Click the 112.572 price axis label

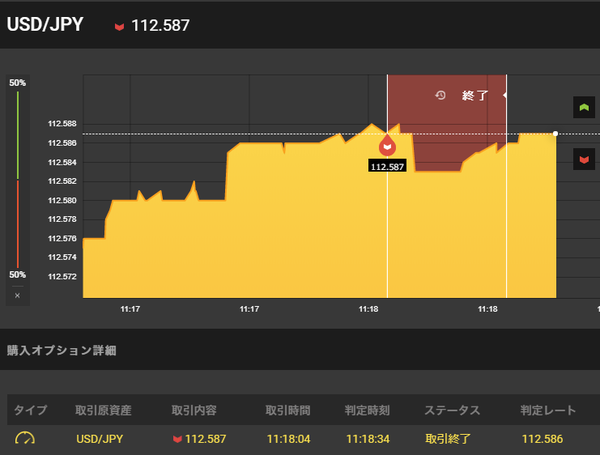coord(62,276)
